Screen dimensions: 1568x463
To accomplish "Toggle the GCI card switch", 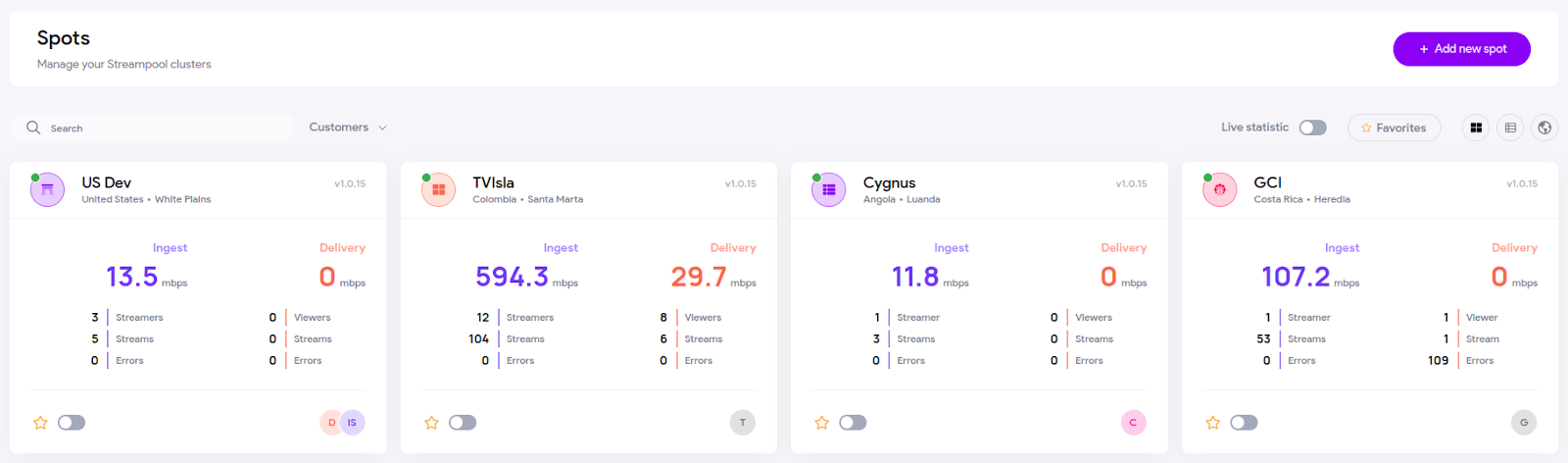I will (1244, 423).
